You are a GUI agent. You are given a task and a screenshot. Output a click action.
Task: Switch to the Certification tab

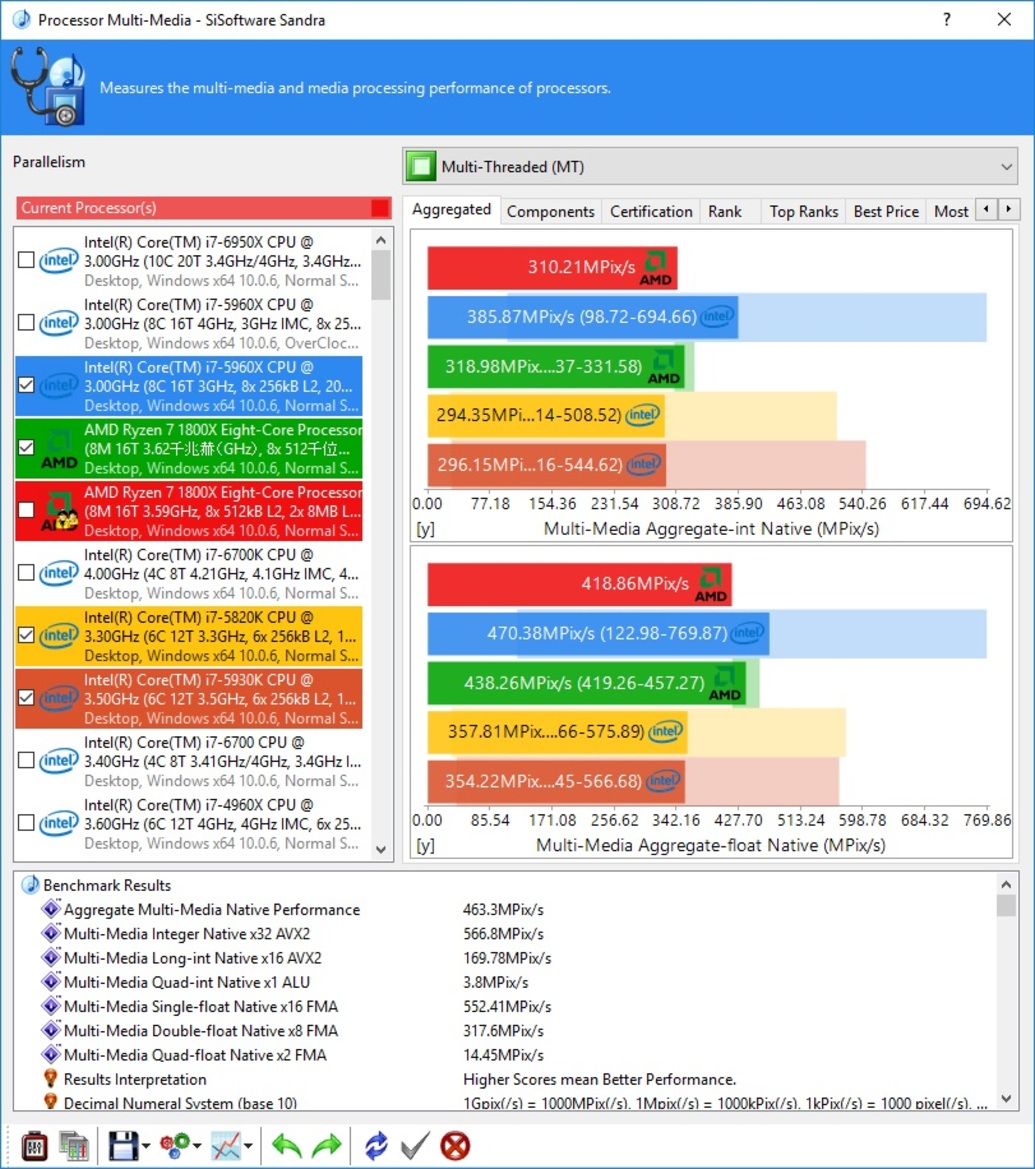pos(651,212)
